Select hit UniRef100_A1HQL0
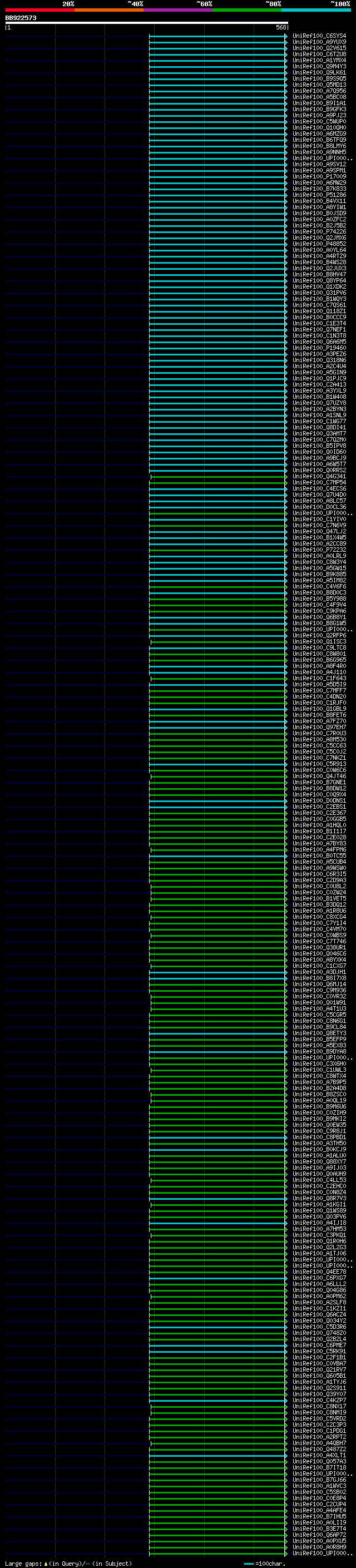Screen dimensions: 356x1568 319,825
